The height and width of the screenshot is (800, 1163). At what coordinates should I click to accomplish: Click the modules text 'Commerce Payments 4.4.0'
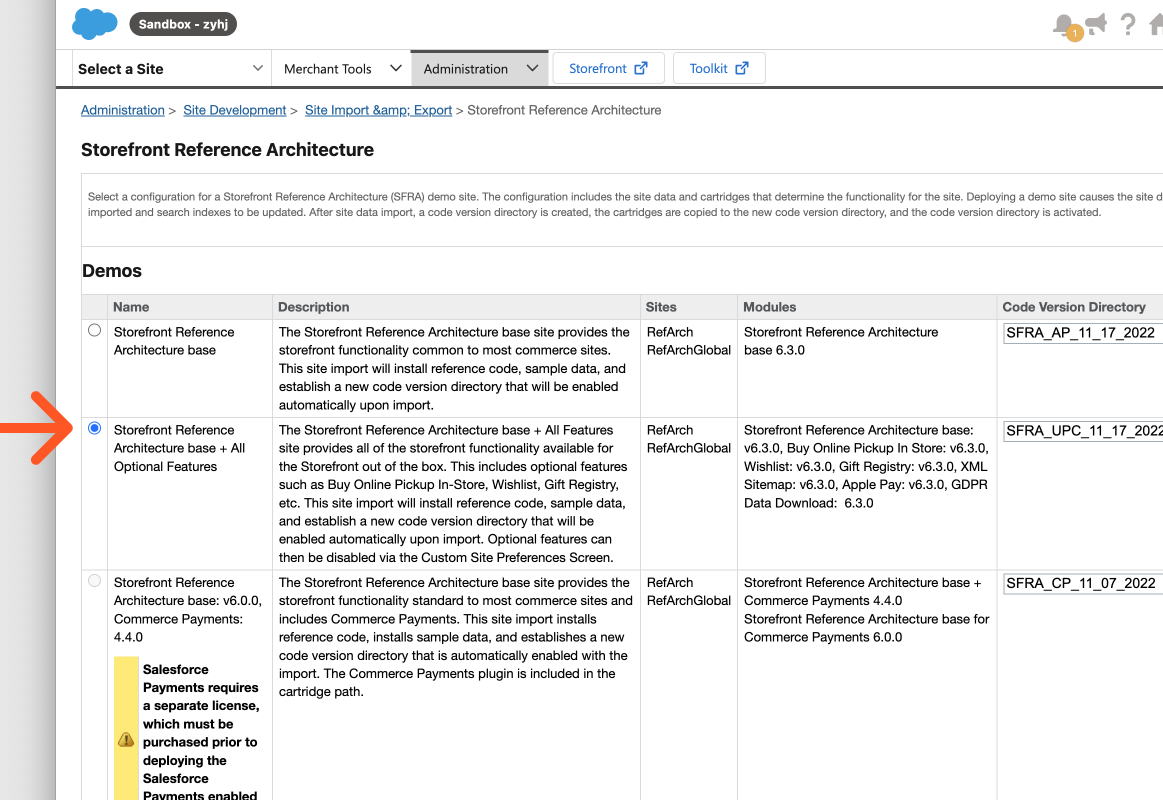[x=823, y=601]
